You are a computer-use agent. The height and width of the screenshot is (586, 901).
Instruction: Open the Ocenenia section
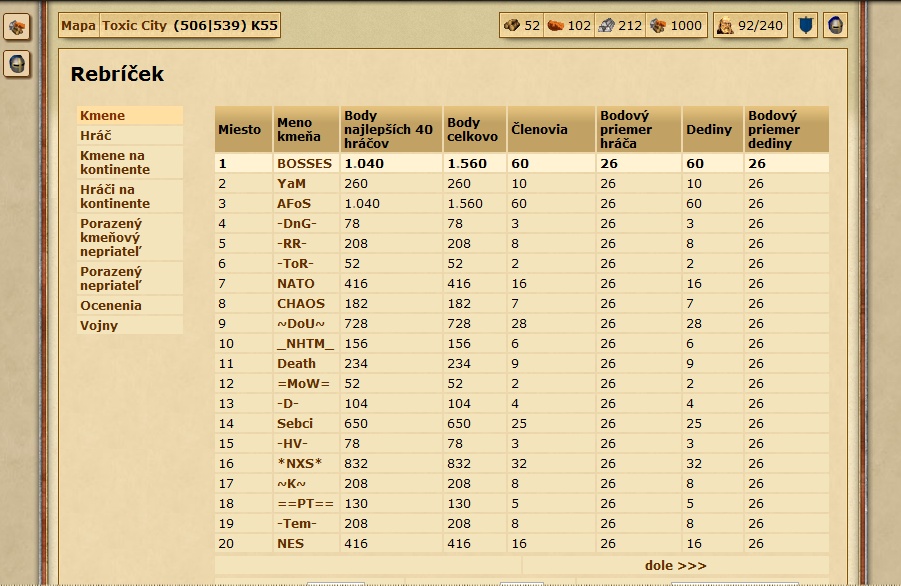[111, 305]
